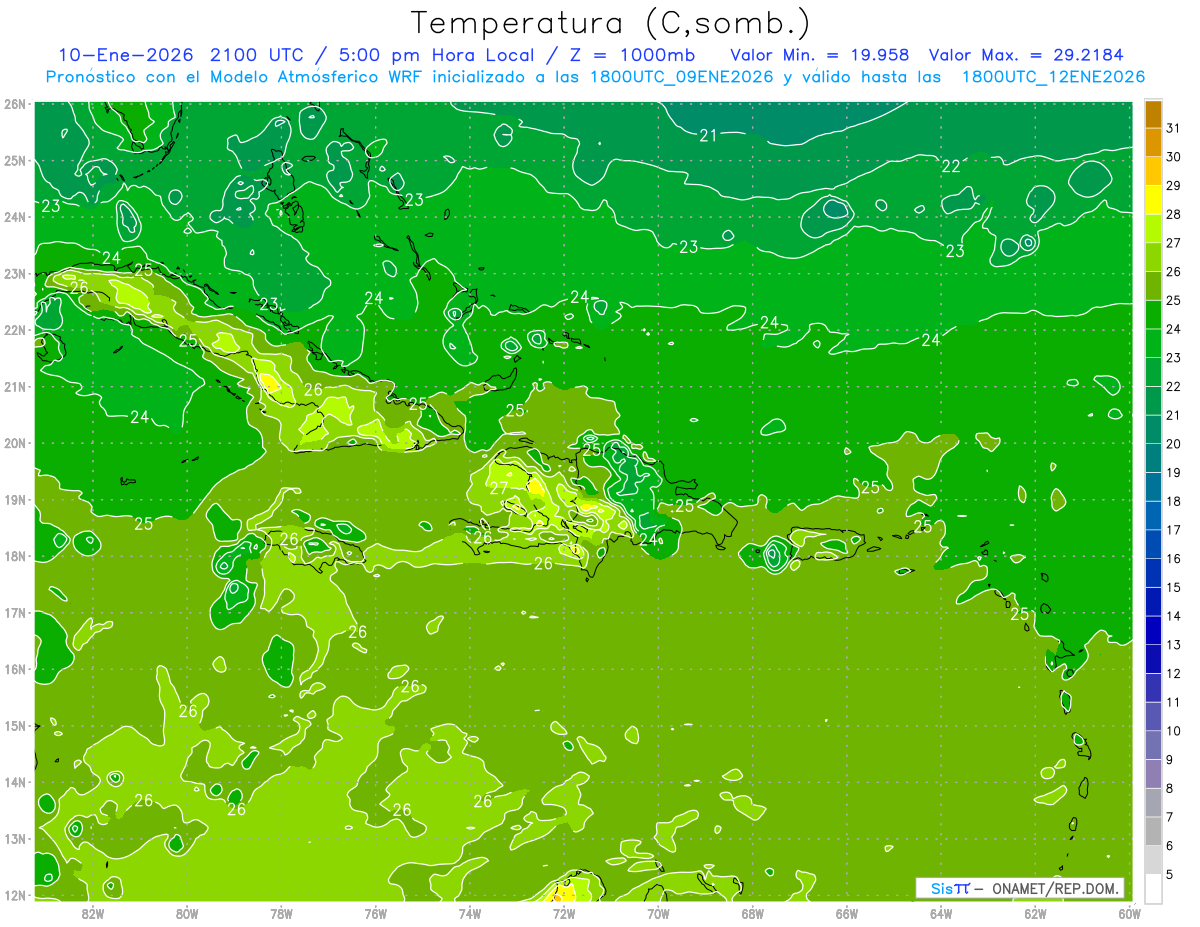Viewport: 1200px width, 927px height.
Task: Click the title "Temperatura (C,somb.)"
Action: tap(611, 22)
